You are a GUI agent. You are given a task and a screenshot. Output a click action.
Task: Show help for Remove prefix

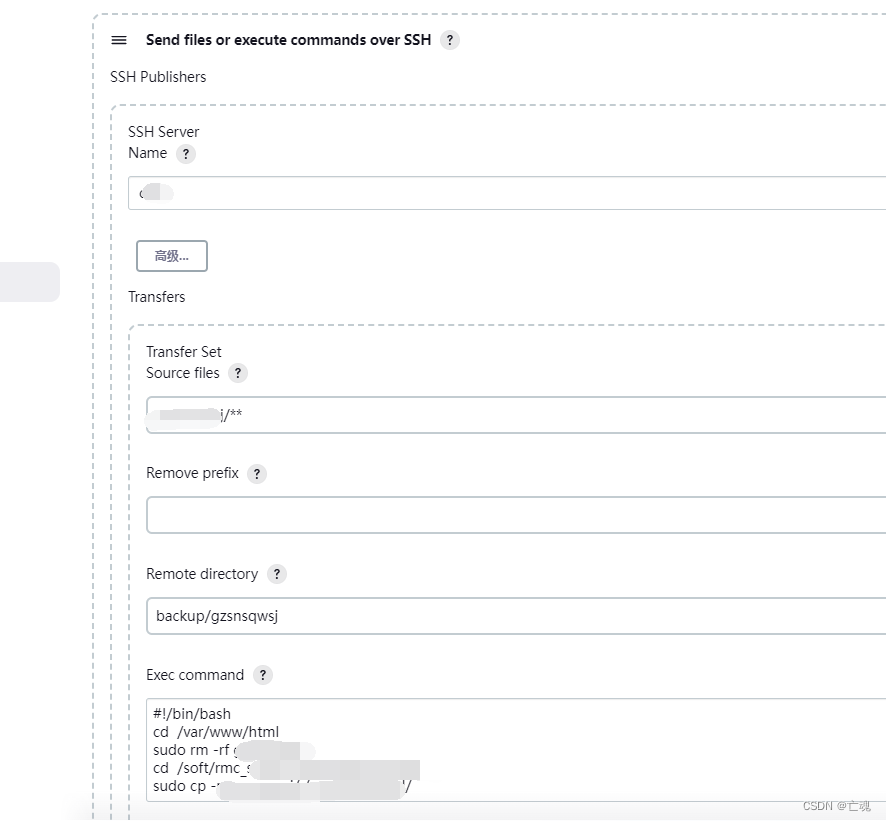point(257,474)
